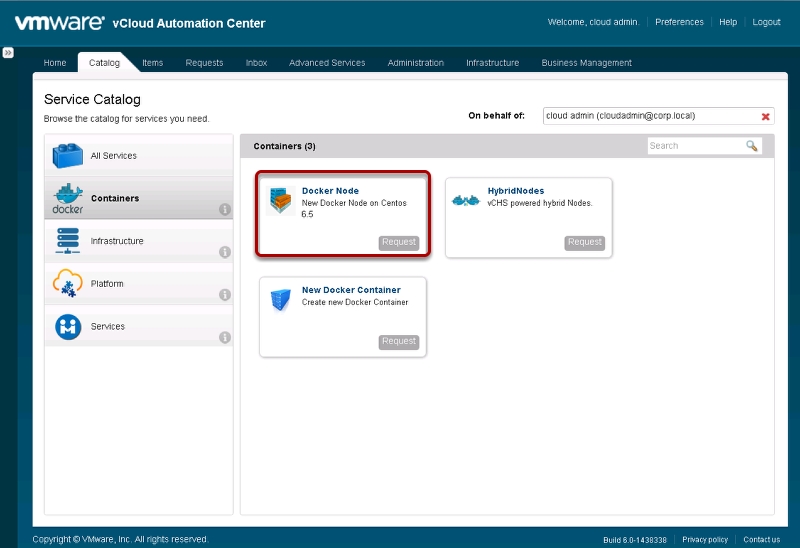This screenshot has height=548, width=800.
Task: Go to the Inbox tab
Action: [256, 63]
